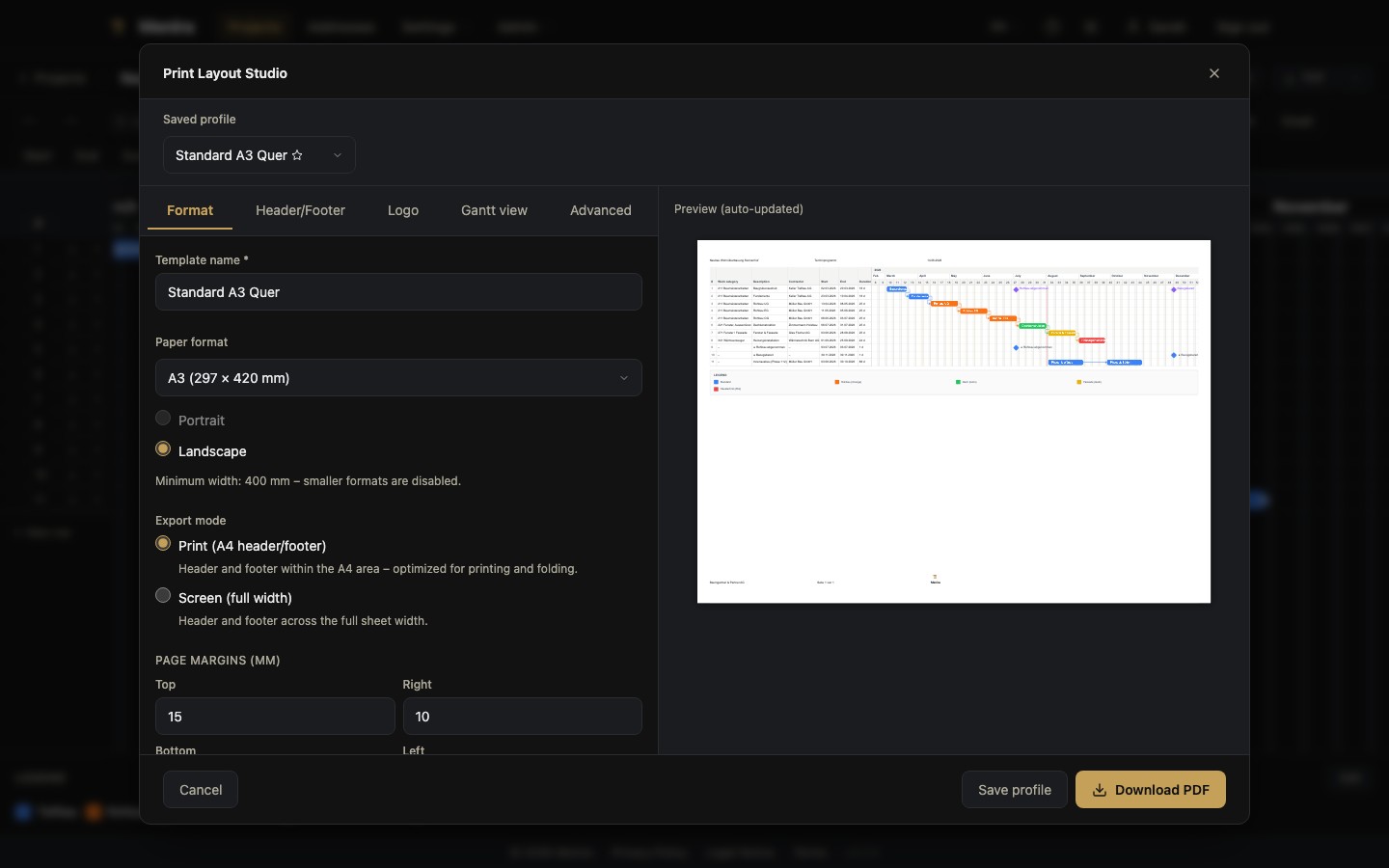Viewport: 1389px width, 868px height.
Task: Click the Template name input field
Action: click(398, 292)
